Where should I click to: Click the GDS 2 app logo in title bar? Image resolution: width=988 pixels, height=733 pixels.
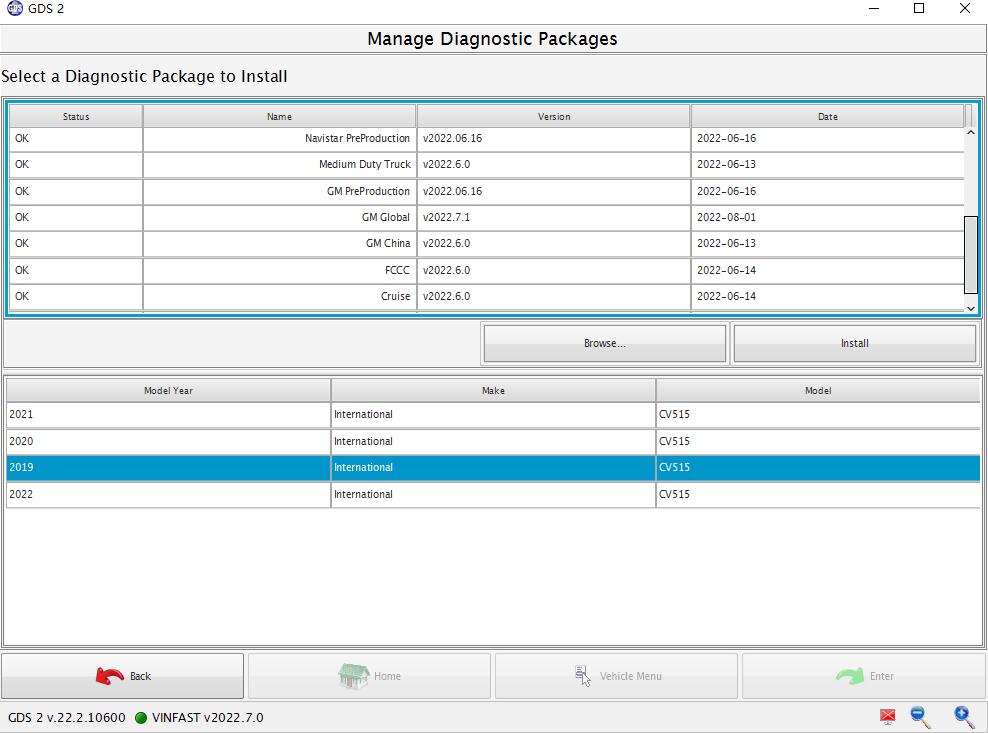[14, 8]
